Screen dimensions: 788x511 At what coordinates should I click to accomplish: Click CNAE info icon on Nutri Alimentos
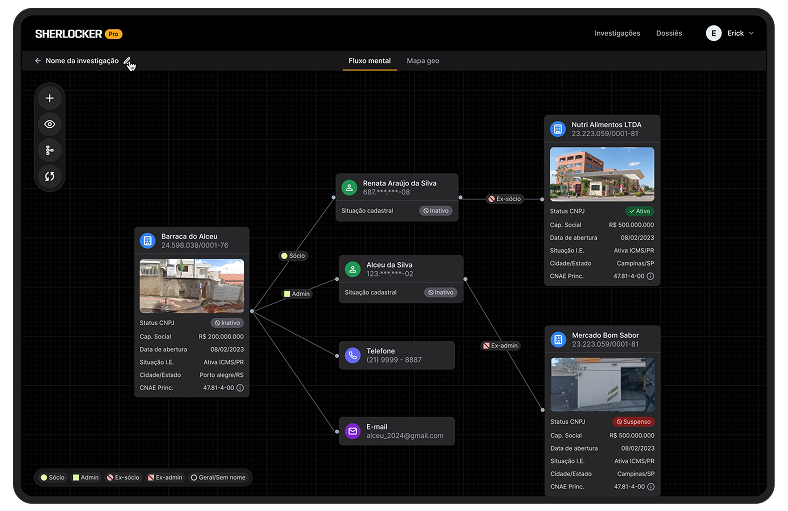pos(650,275)
